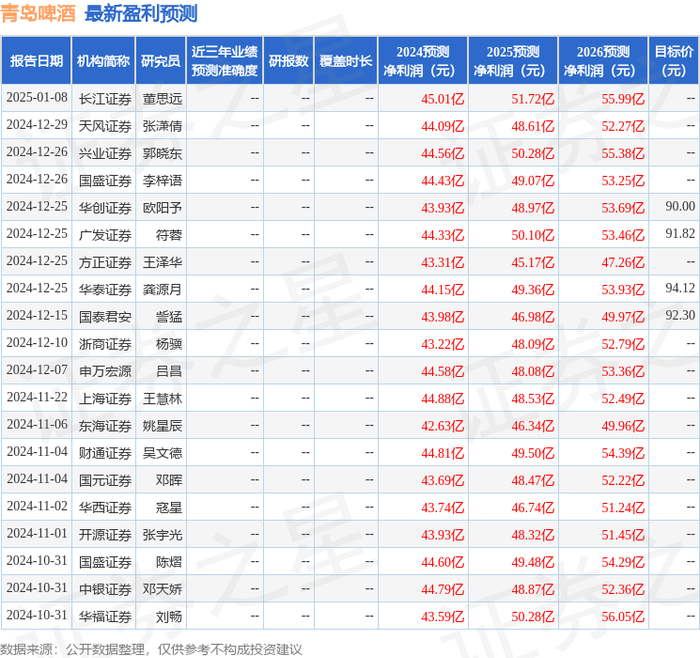Select 中银证券 institution cell
The width and height of the screenshot is (700, 658).
point(105,589)
